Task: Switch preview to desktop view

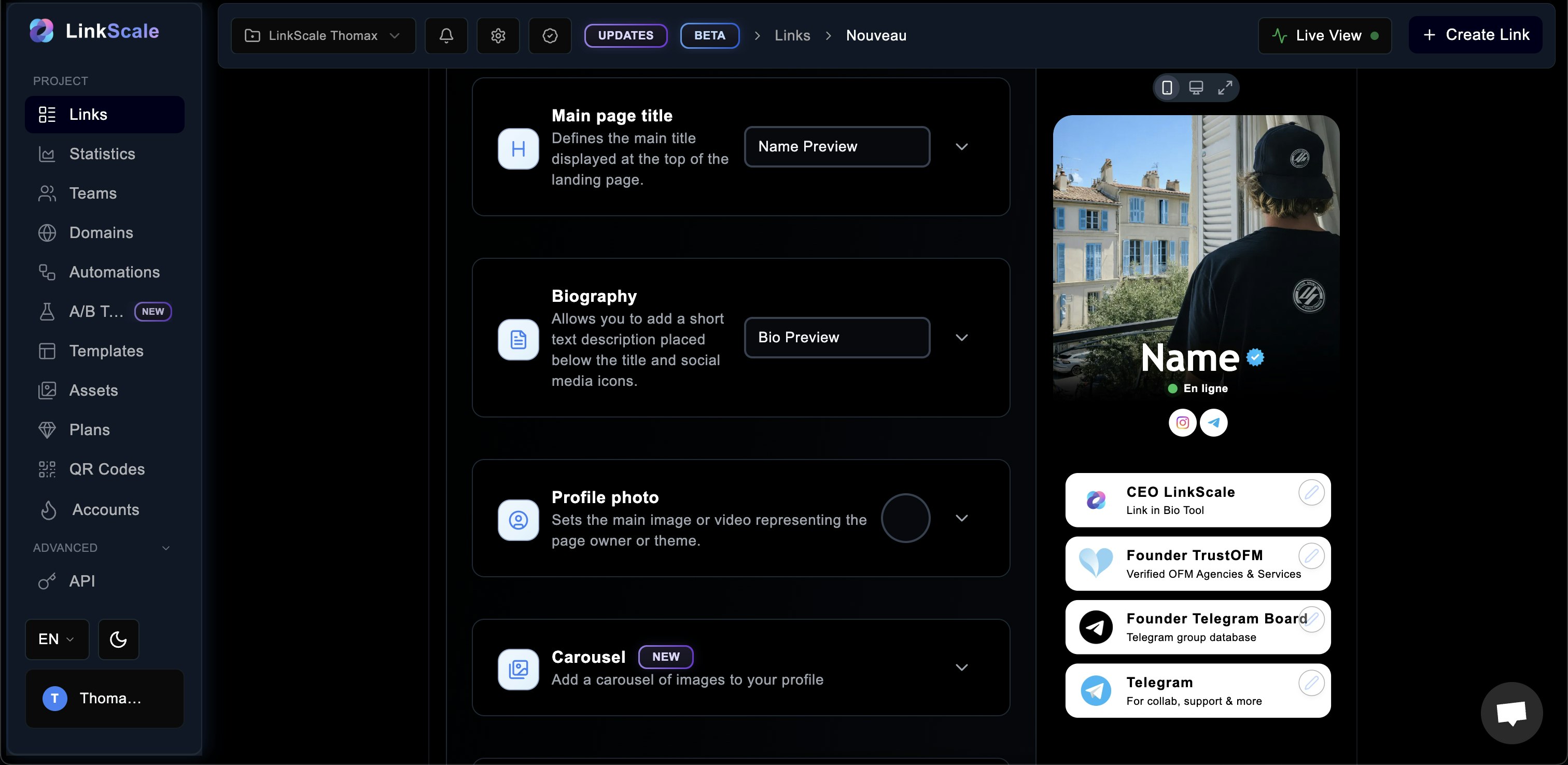Action: click(1196, 87)
